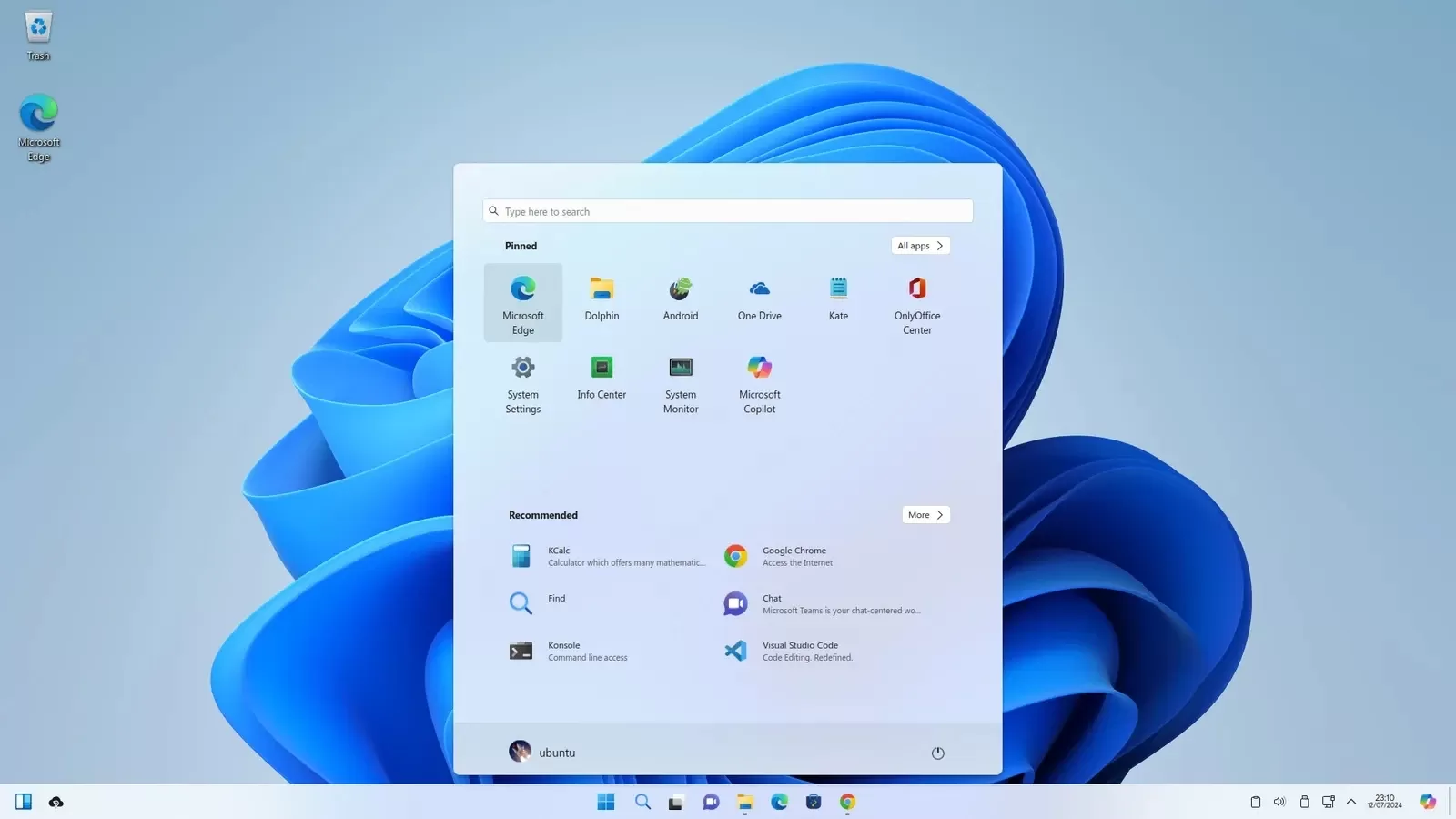Click the volume icon in system tray
1456x819 pixels.
click(1279, 802)
